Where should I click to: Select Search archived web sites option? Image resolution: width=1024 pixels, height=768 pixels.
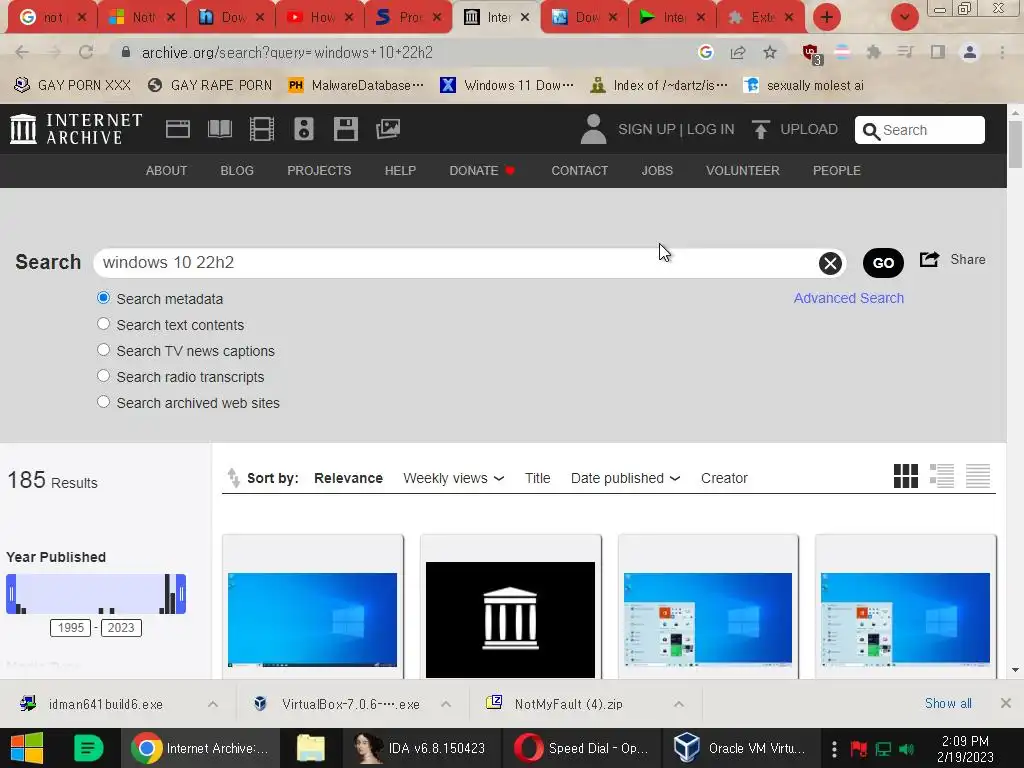103,402
